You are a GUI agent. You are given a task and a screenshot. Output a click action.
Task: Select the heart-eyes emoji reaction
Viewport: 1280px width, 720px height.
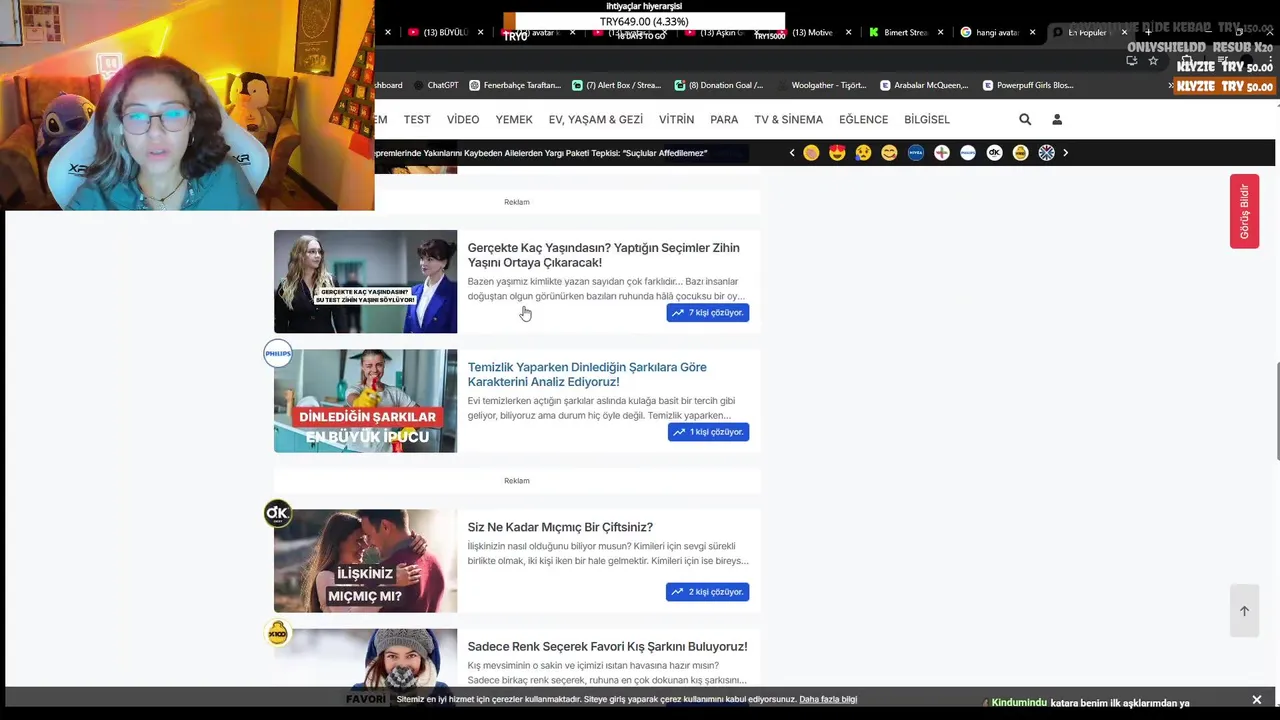click(837, 153)
